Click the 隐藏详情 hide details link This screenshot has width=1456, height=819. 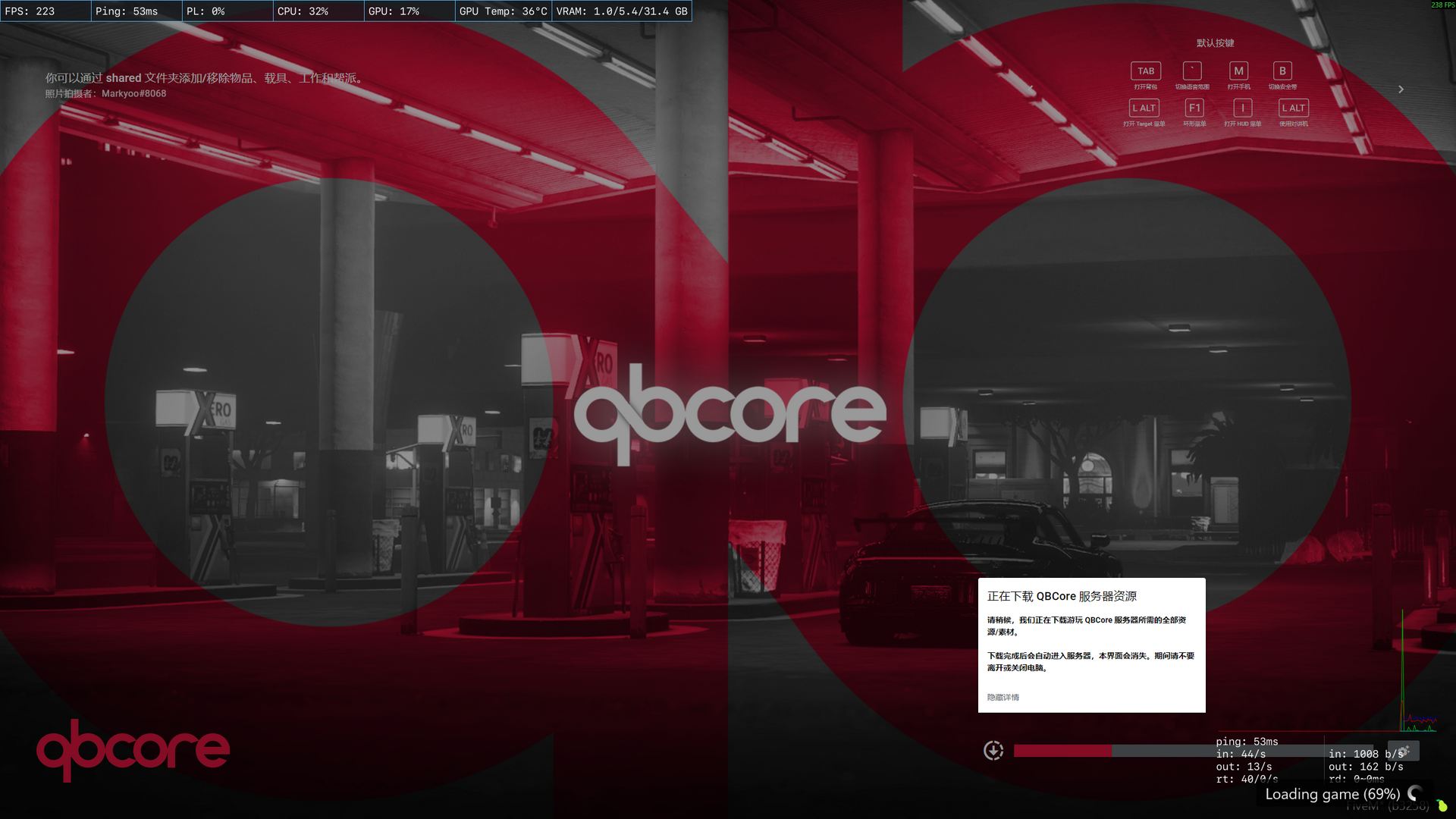1003,698
